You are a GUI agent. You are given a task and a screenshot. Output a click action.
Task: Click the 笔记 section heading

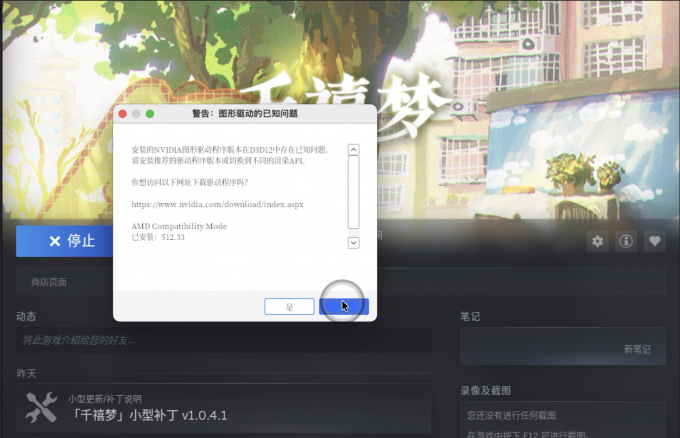[470, 316]
